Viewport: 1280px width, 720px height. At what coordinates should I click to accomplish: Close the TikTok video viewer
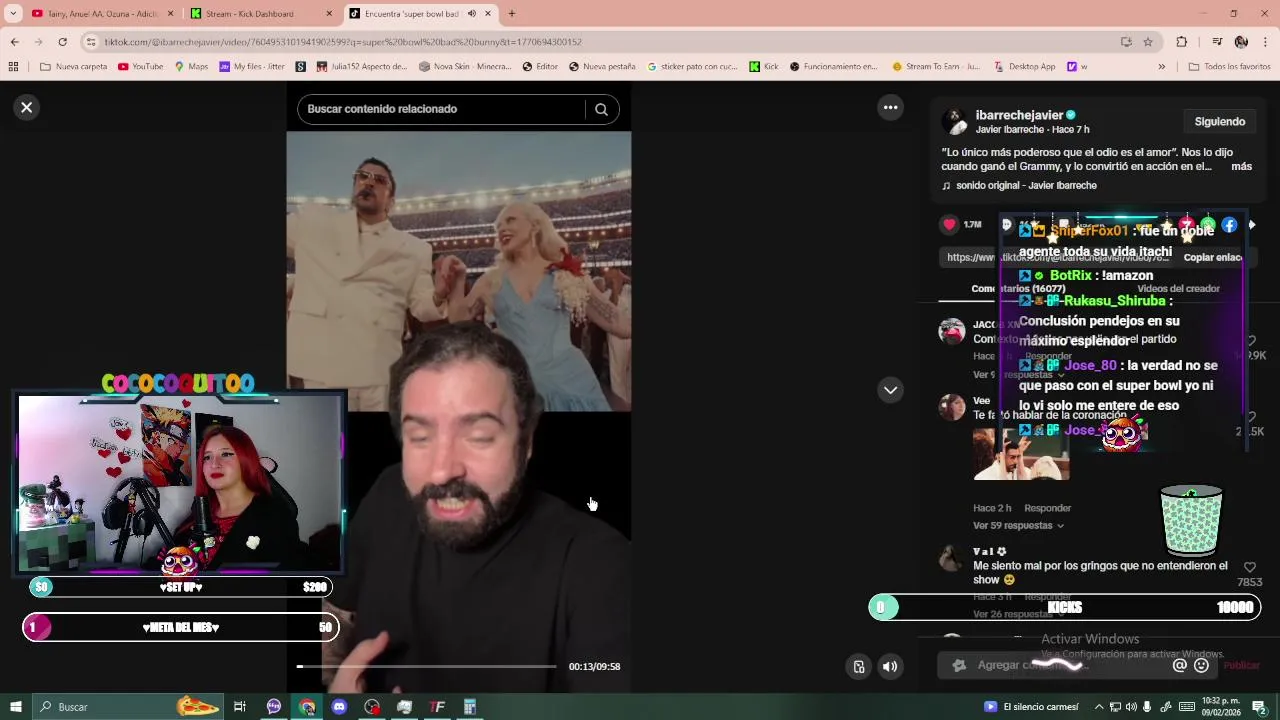tap(27, 107)
